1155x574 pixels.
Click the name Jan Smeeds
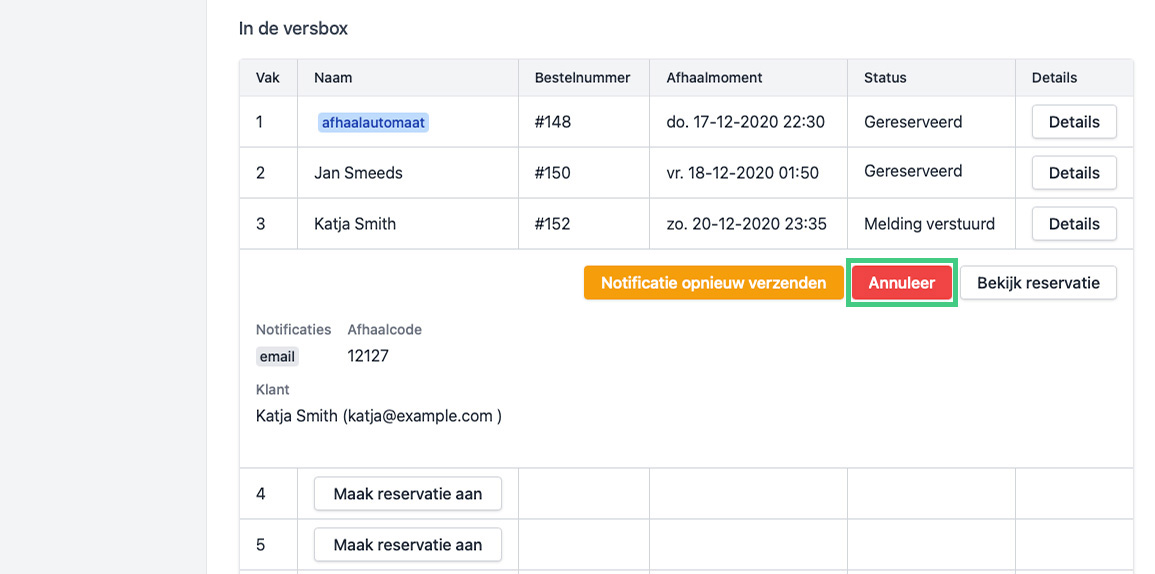[358, 173]
